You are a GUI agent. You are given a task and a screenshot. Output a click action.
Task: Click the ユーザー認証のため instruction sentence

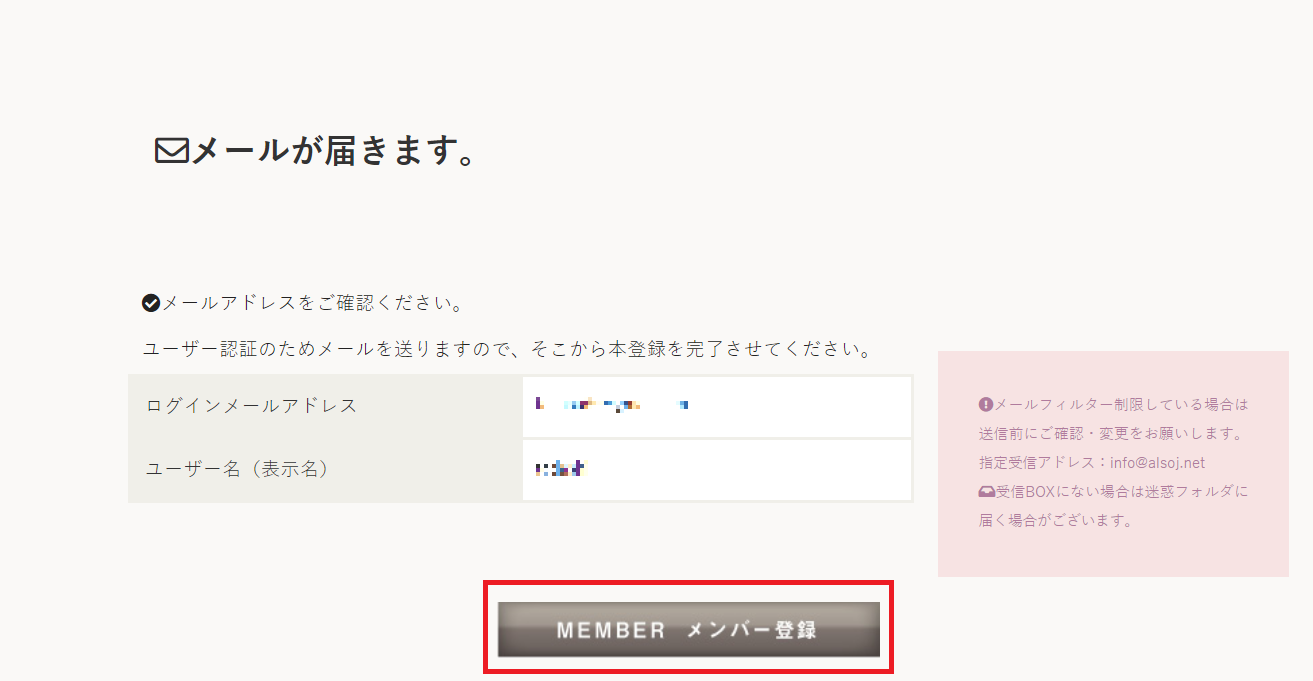click(510, 350)
